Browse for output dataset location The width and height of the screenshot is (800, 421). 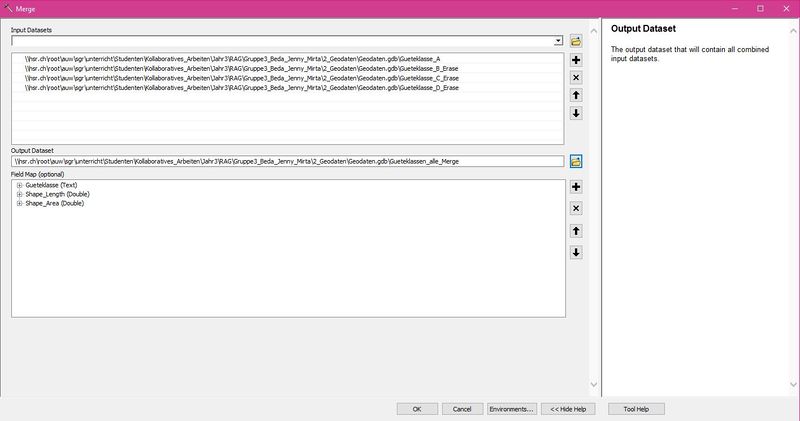[576, 161]
